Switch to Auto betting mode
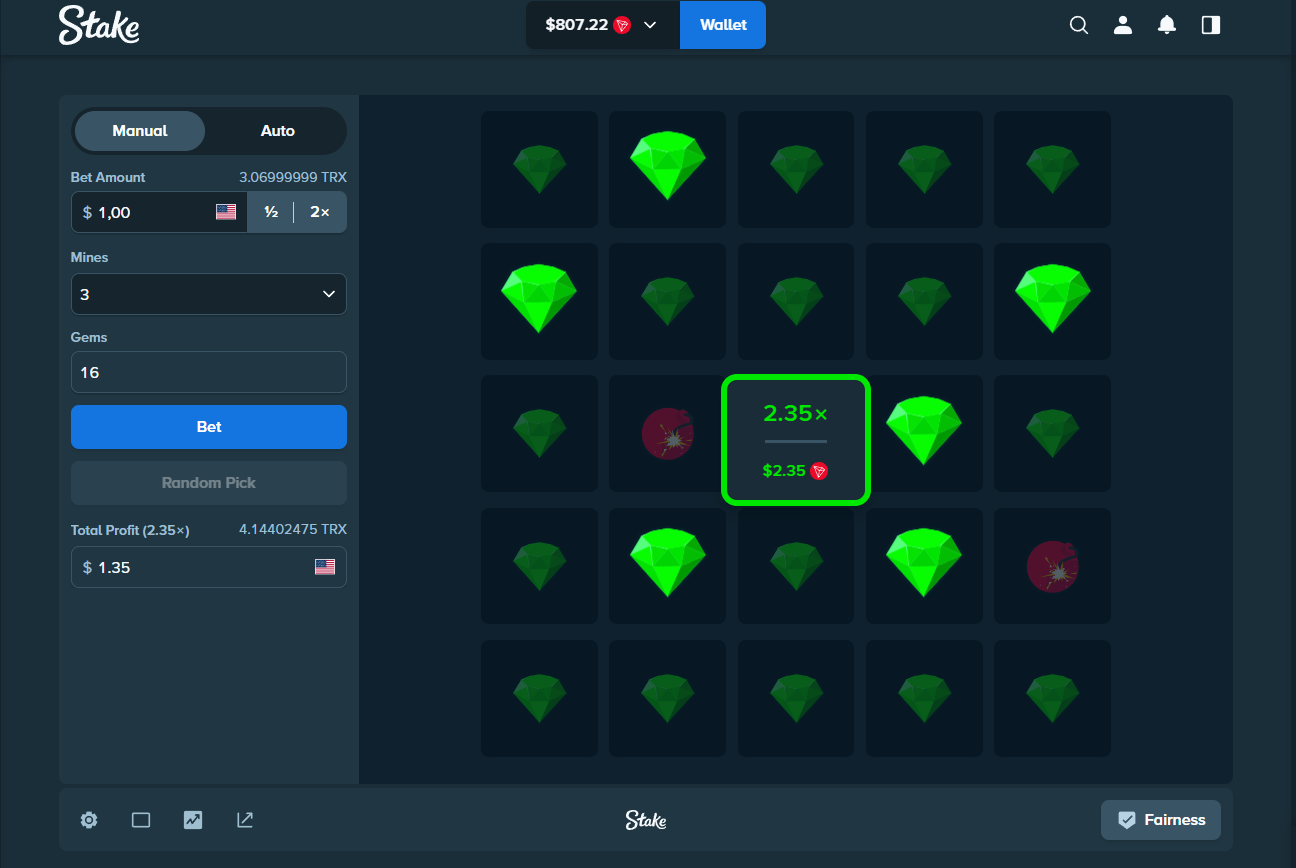This screenshot has height=868, width=1296. click(278, 131)
